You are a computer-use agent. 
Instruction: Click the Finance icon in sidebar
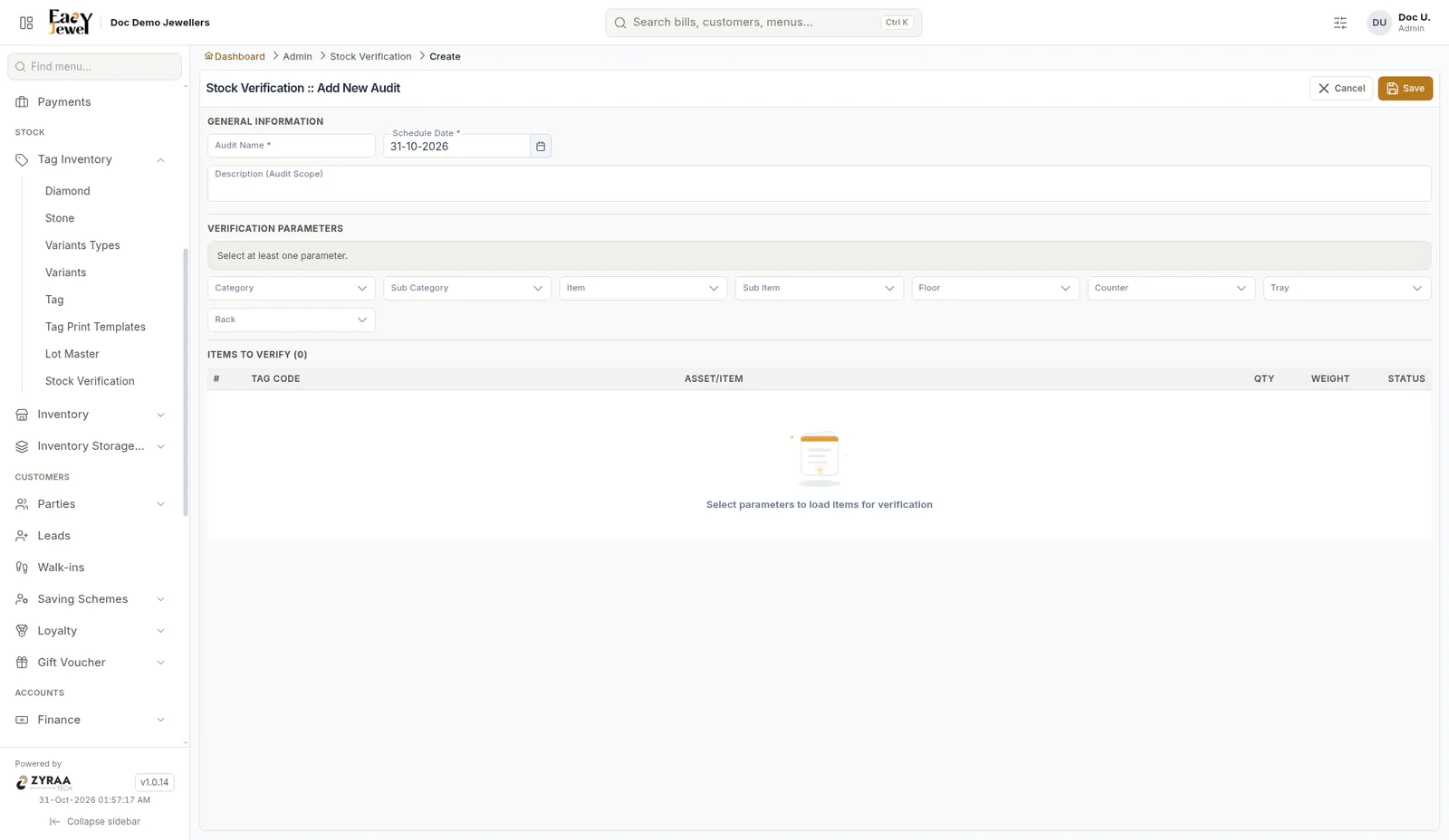(22, 720)
